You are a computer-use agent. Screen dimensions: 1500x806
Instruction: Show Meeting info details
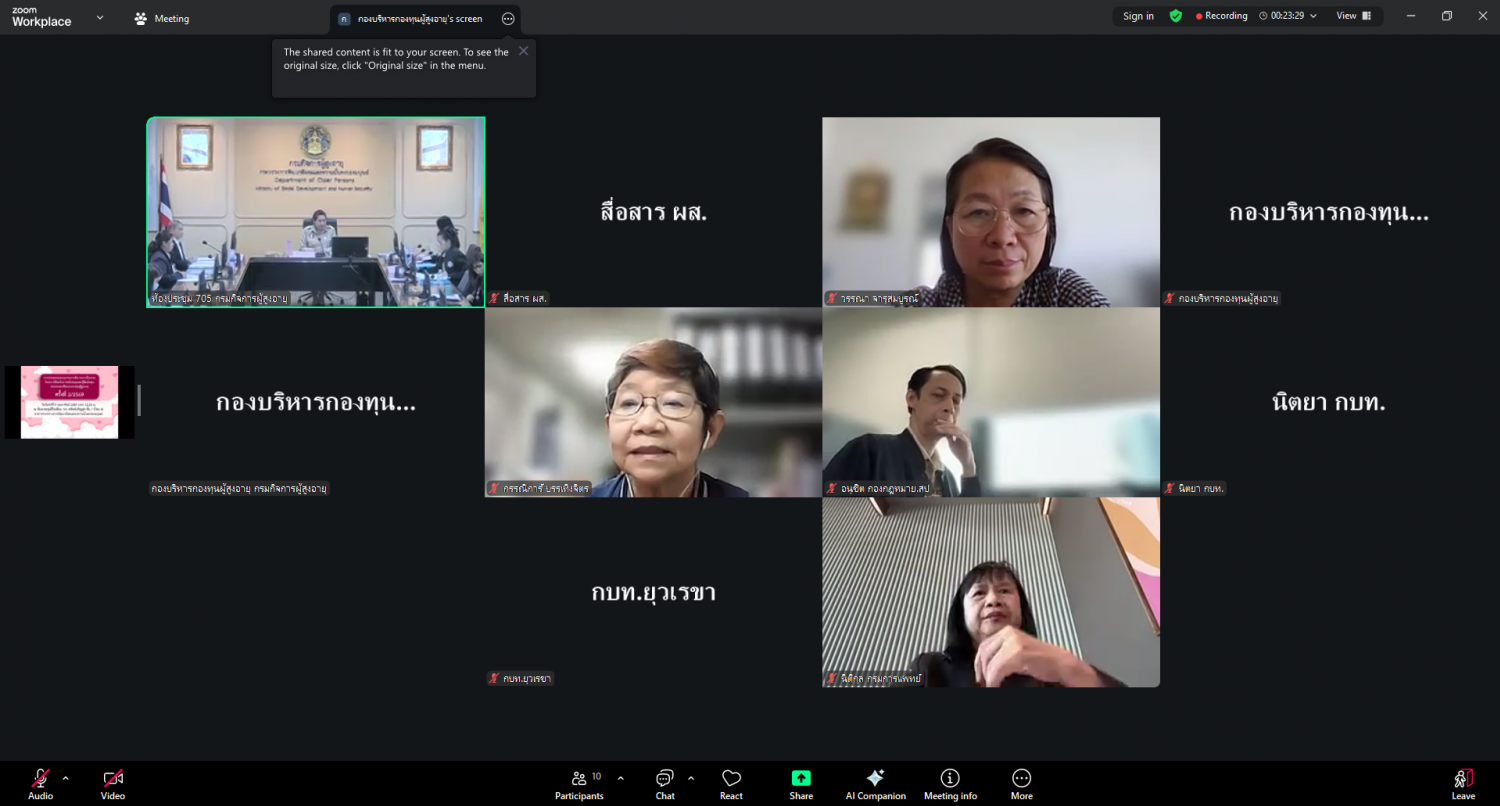tap(950, 784)
